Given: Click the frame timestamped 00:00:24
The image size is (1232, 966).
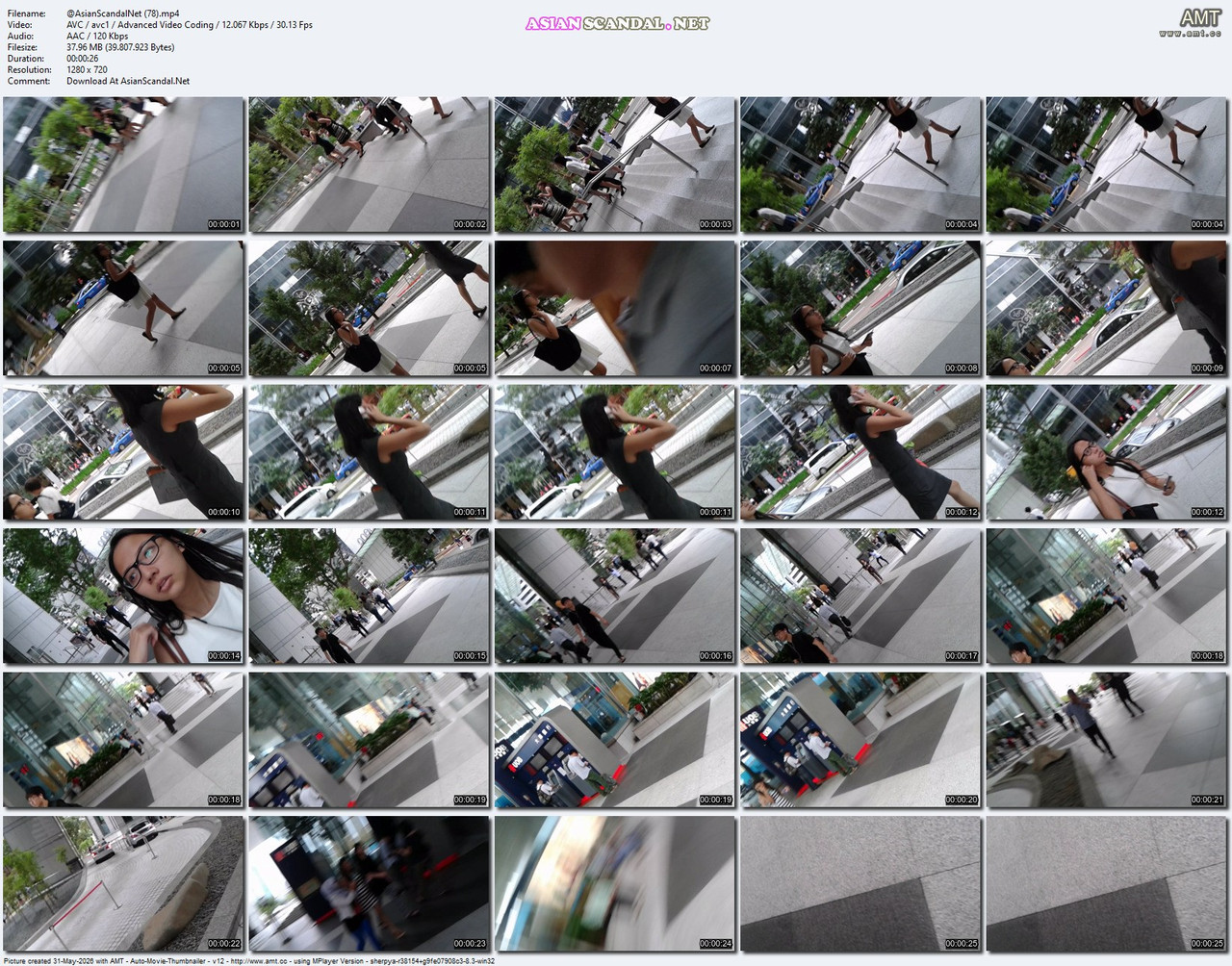Looking at the screenshot, I should click(x=615, y=884).
